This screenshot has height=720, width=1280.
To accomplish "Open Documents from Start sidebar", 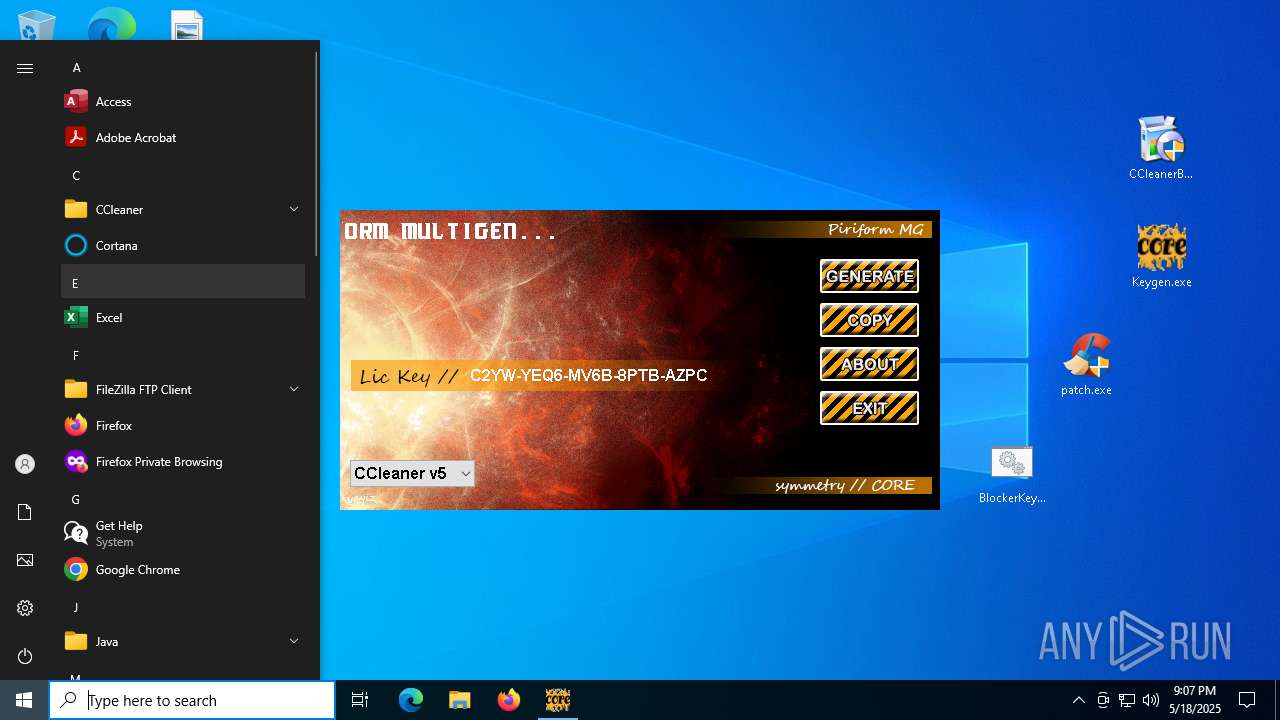I will click(x=25, y=512).
